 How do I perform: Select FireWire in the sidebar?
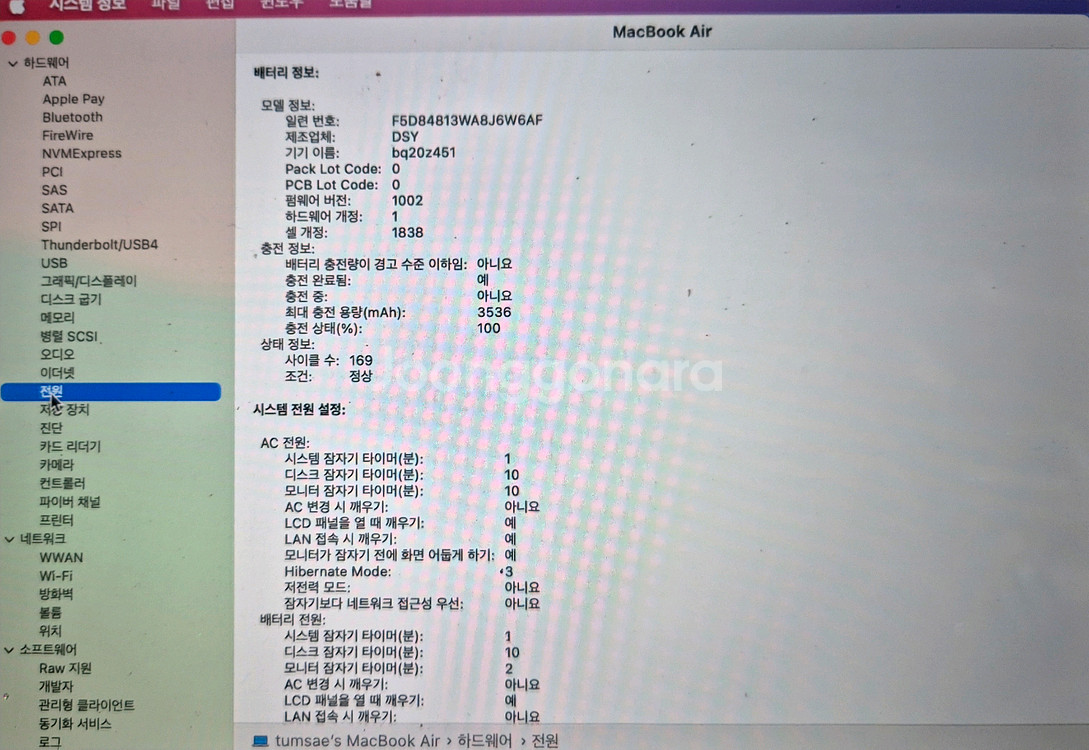(x=67, y=135)
